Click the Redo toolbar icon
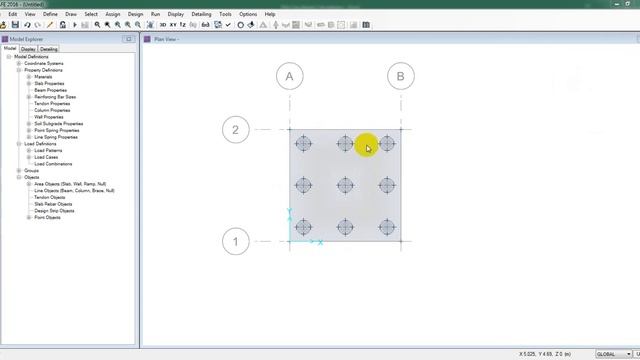640x360 pixels. 38,25
